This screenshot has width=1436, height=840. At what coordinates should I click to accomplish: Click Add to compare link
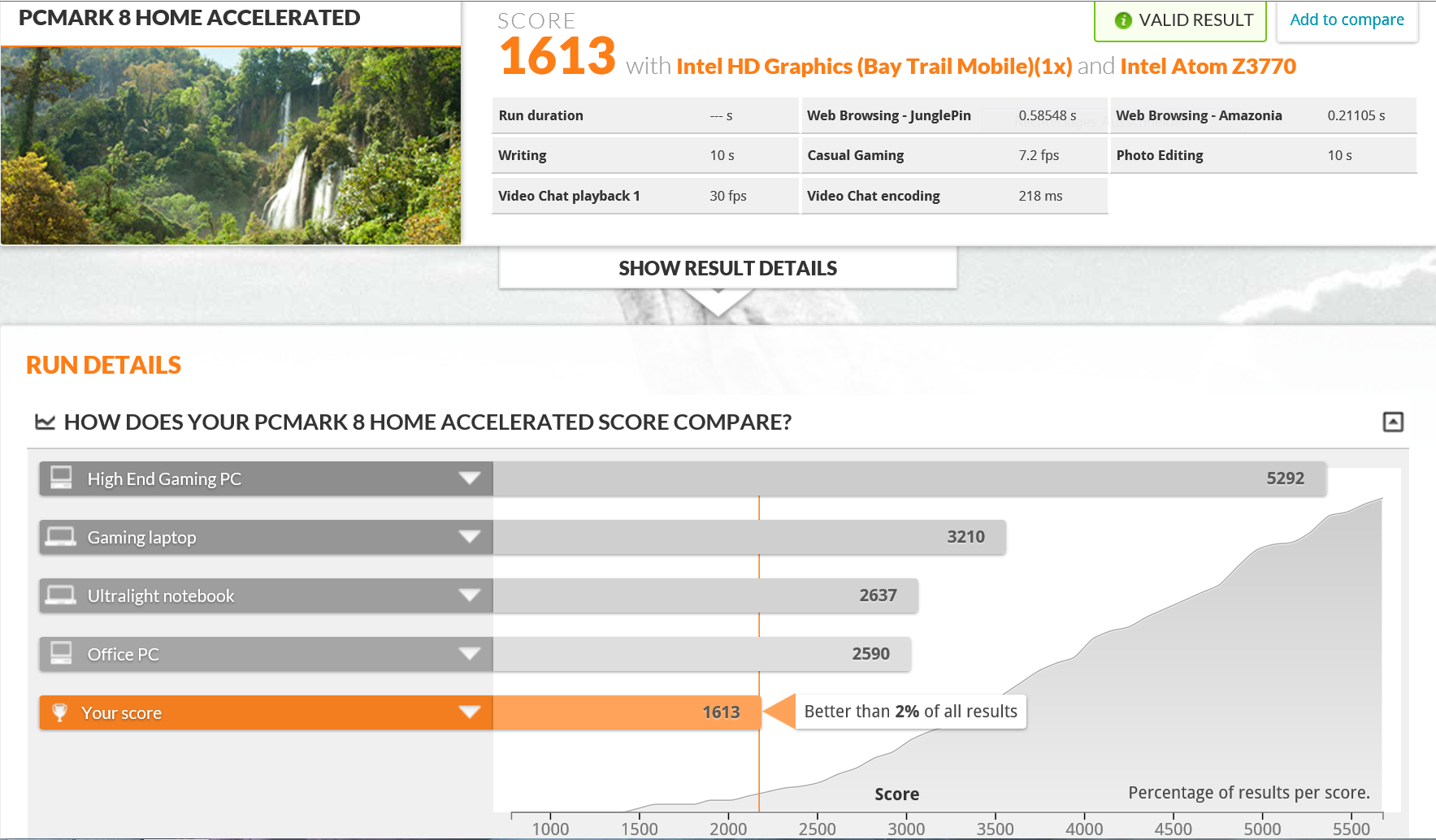[1347, 19]
